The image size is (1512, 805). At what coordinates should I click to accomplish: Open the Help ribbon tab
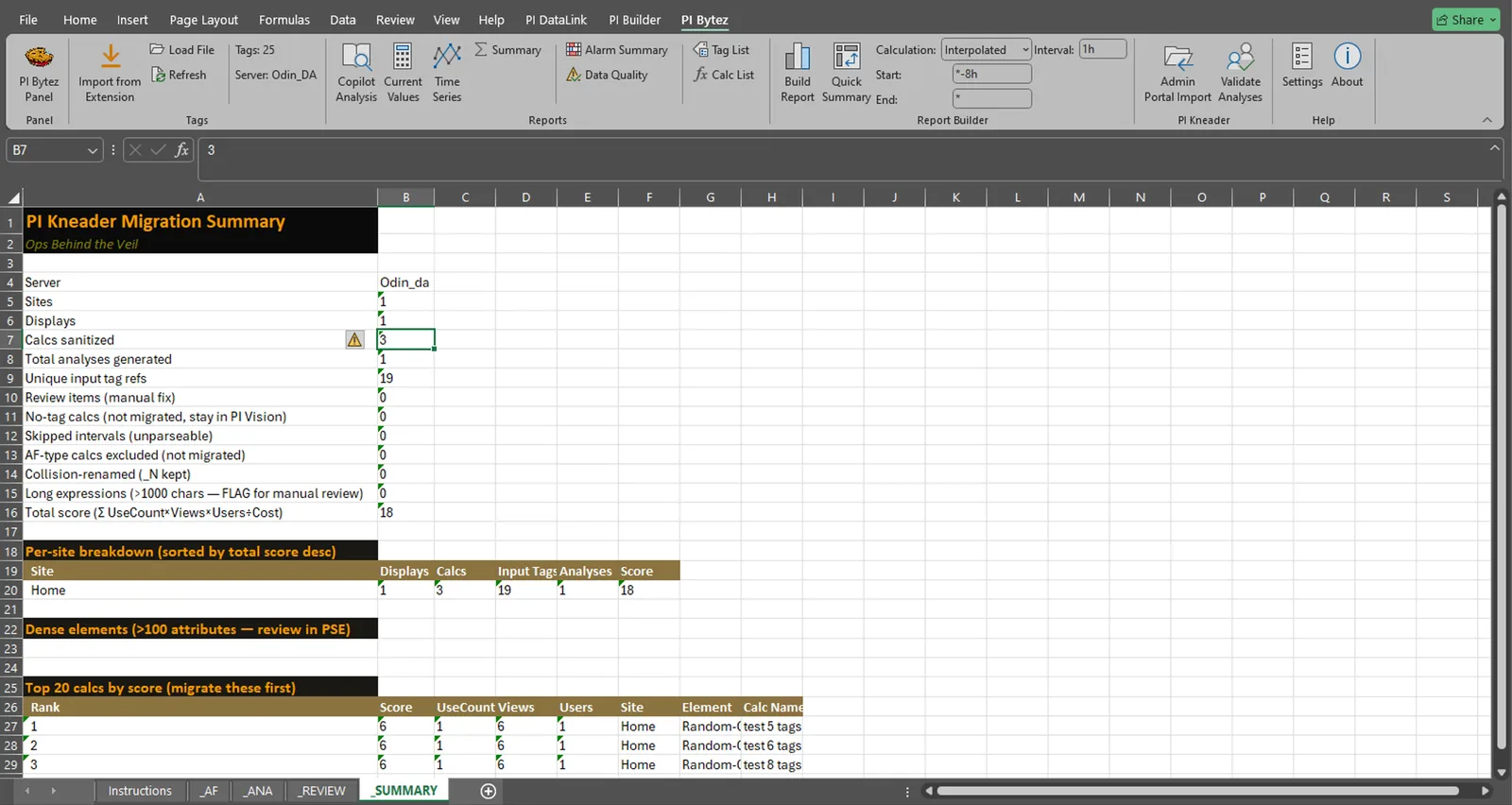(x=491, y=20)
